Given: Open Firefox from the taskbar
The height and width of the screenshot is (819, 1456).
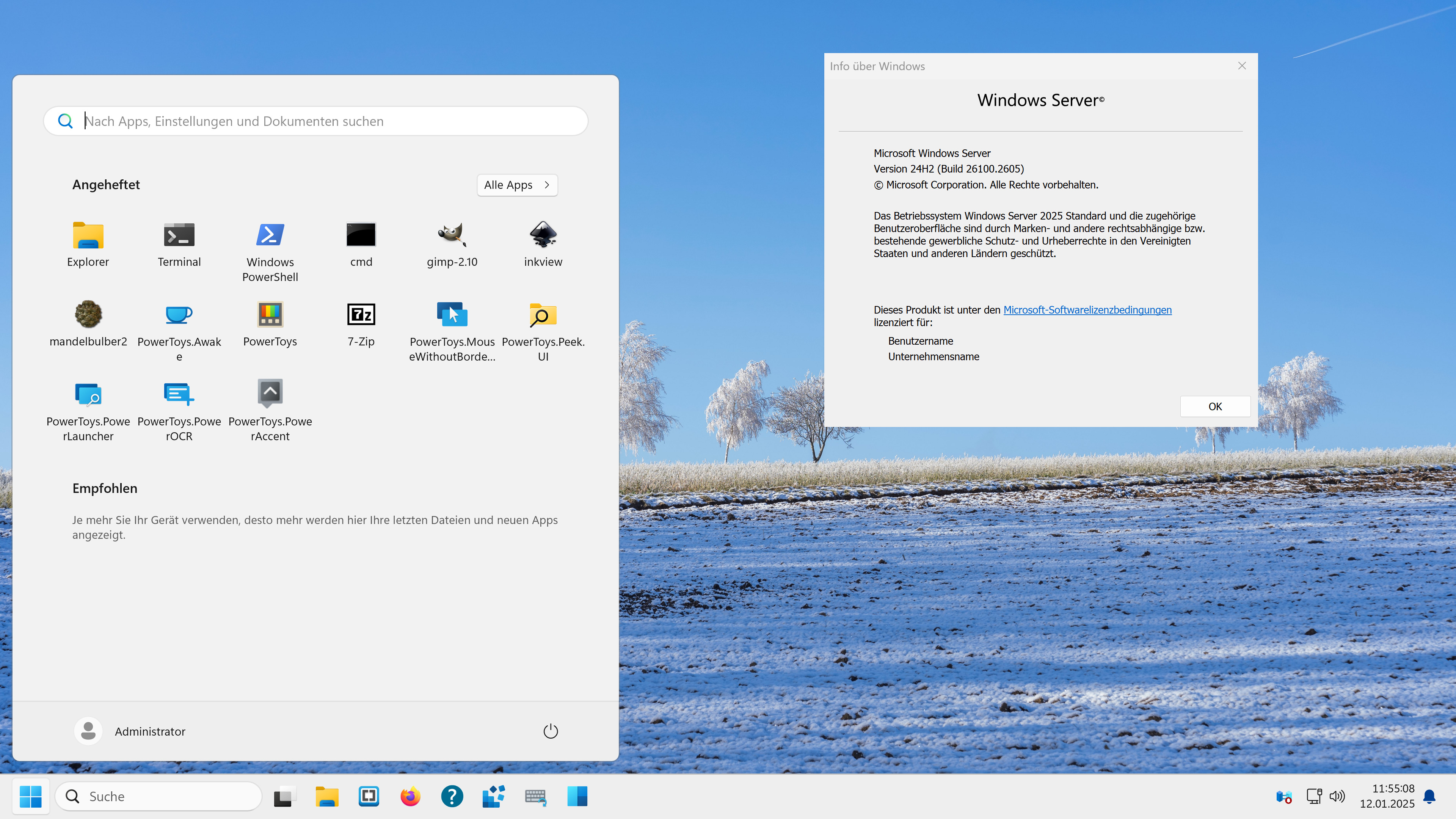Looking at the screenshot, I should tap(410, 796).
